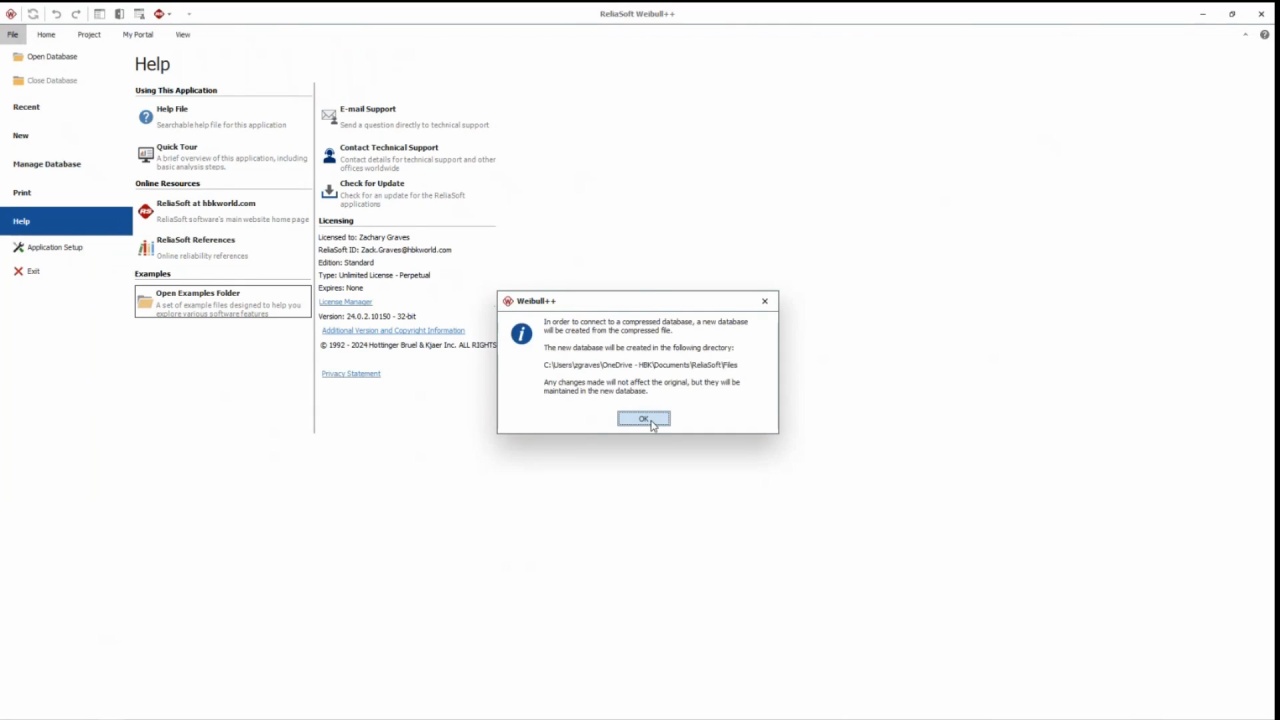The width and height of the screenshot is (1280, 720).
Task: Click the Quick Tour monitor icon
Action: (146, 155)
